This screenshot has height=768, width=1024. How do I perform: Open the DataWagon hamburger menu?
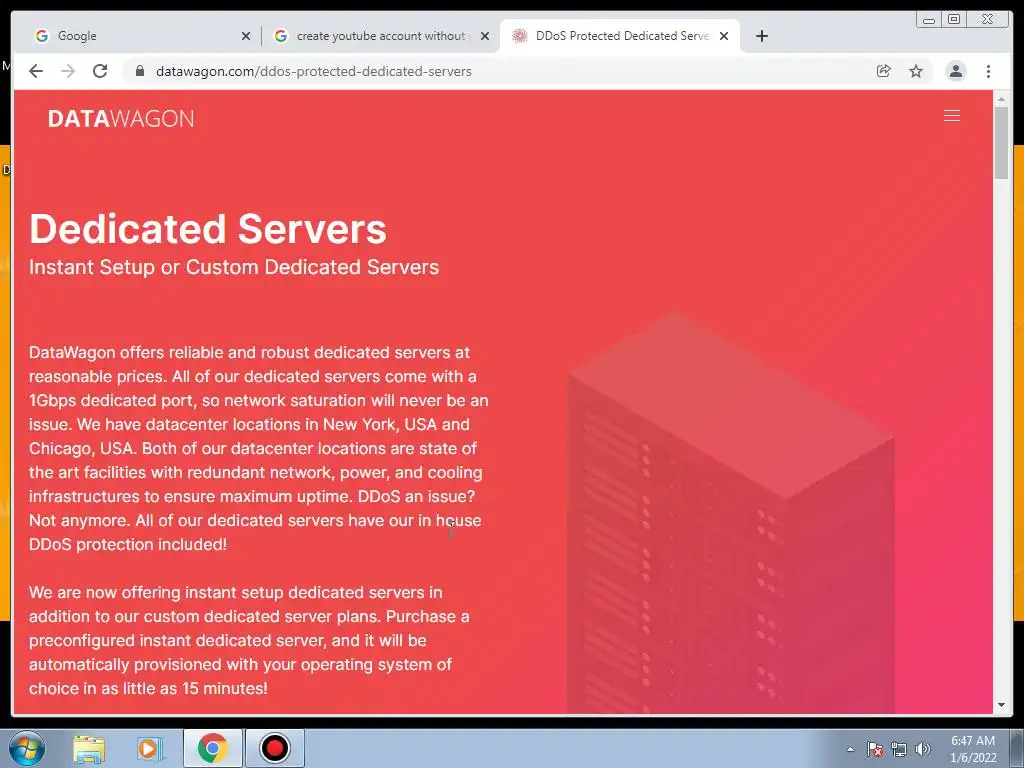pyautogui.click(x=952, y=116)
